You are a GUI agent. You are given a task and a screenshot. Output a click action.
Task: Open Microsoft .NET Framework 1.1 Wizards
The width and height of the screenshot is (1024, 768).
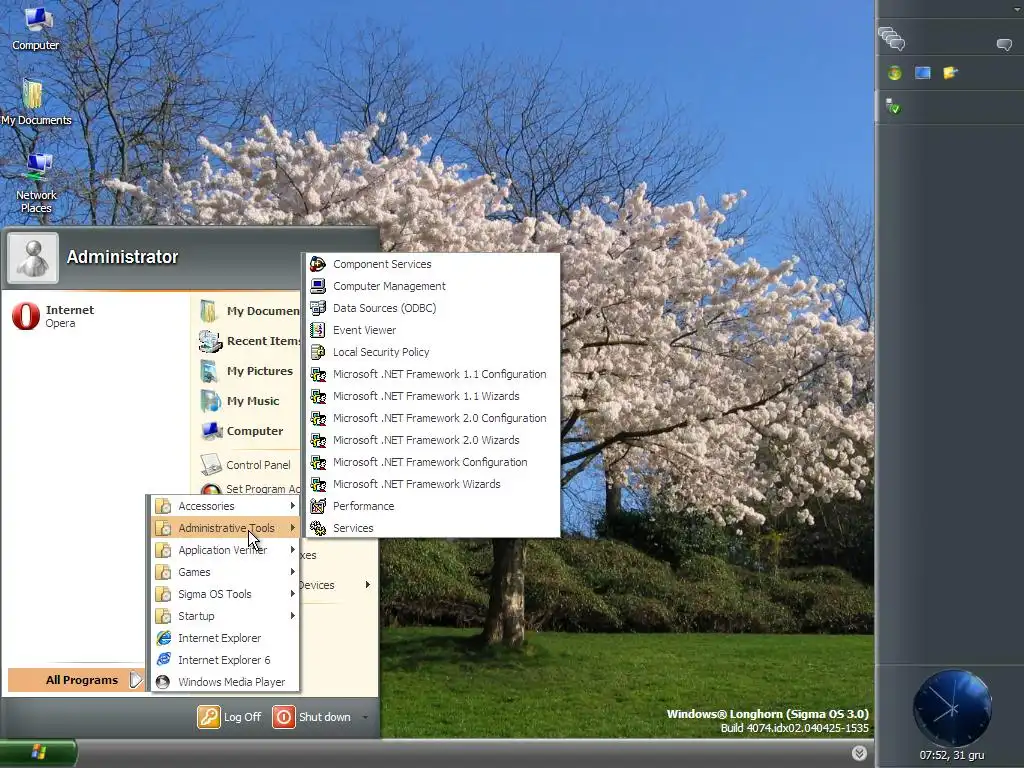432,396
